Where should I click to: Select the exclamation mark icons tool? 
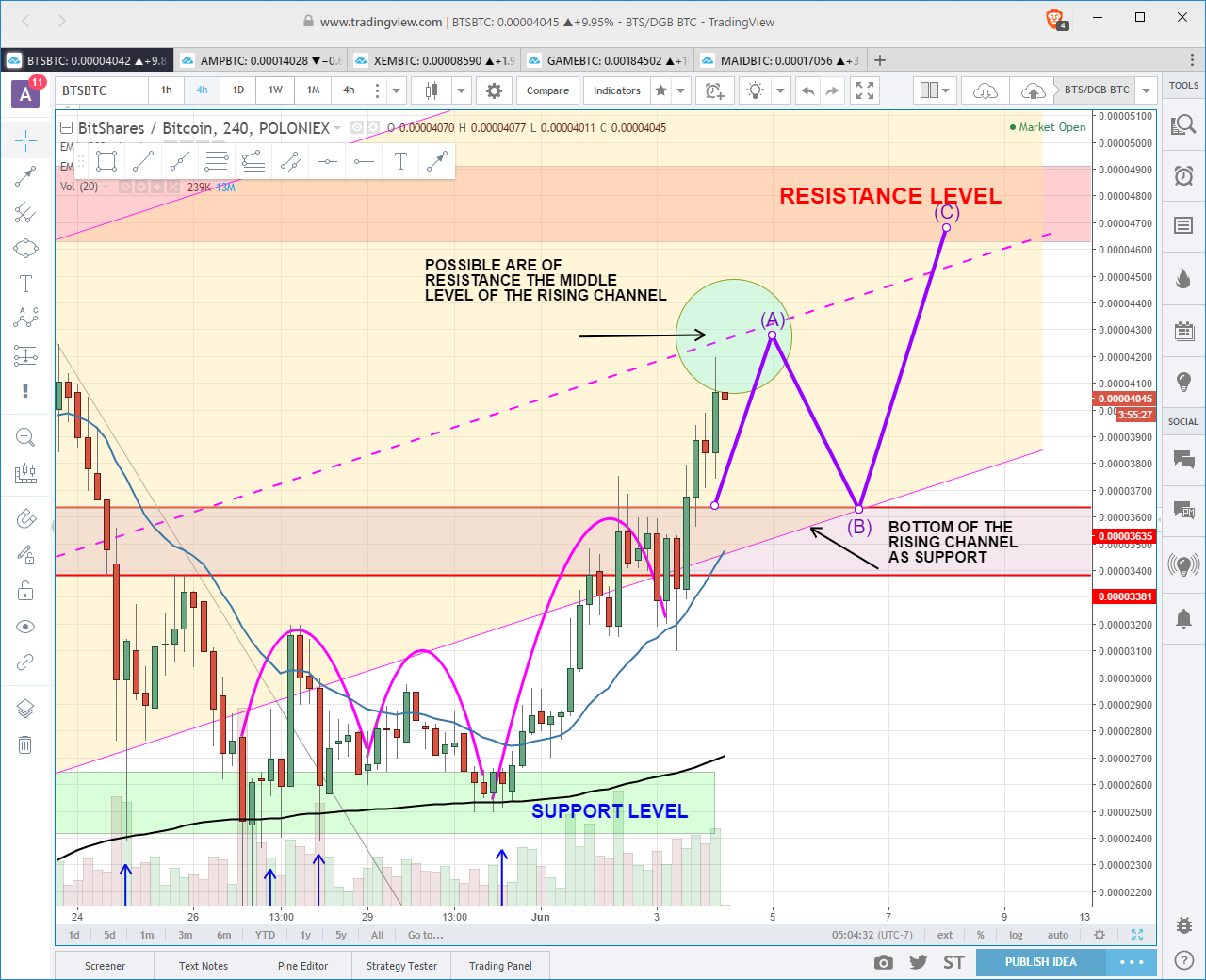click(25, 390)
